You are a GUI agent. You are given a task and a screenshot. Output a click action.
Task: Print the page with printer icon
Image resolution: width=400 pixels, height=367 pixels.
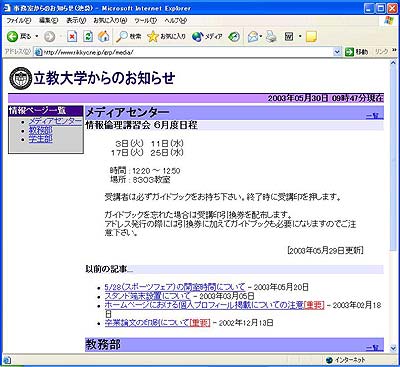pyautogui.click(x=272, y=36)
